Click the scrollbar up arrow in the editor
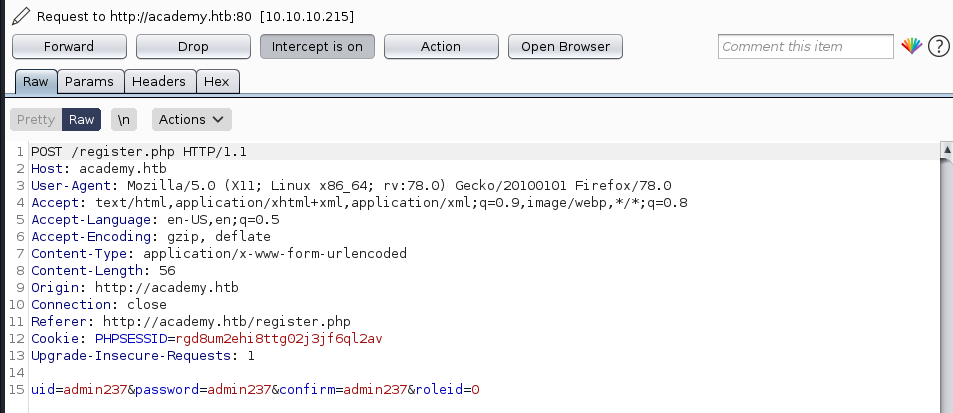Image resolution: width=953 pixels, height=413 pixels. [946, 151]
